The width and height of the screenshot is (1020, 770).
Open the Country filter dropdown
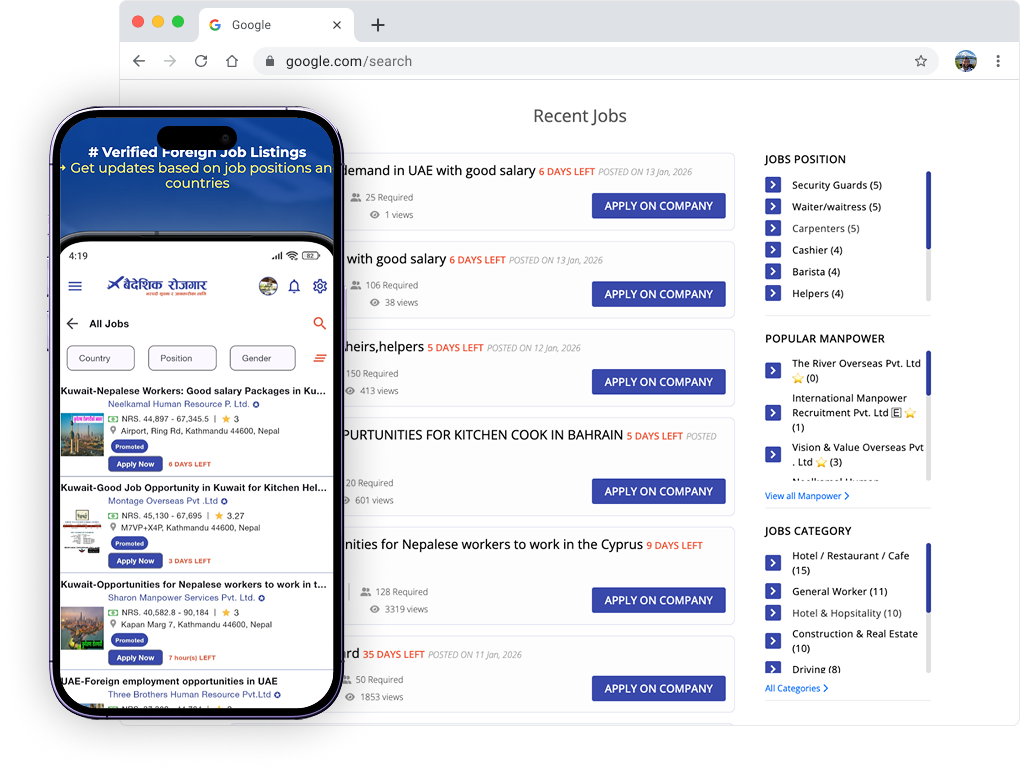(100, 358)
